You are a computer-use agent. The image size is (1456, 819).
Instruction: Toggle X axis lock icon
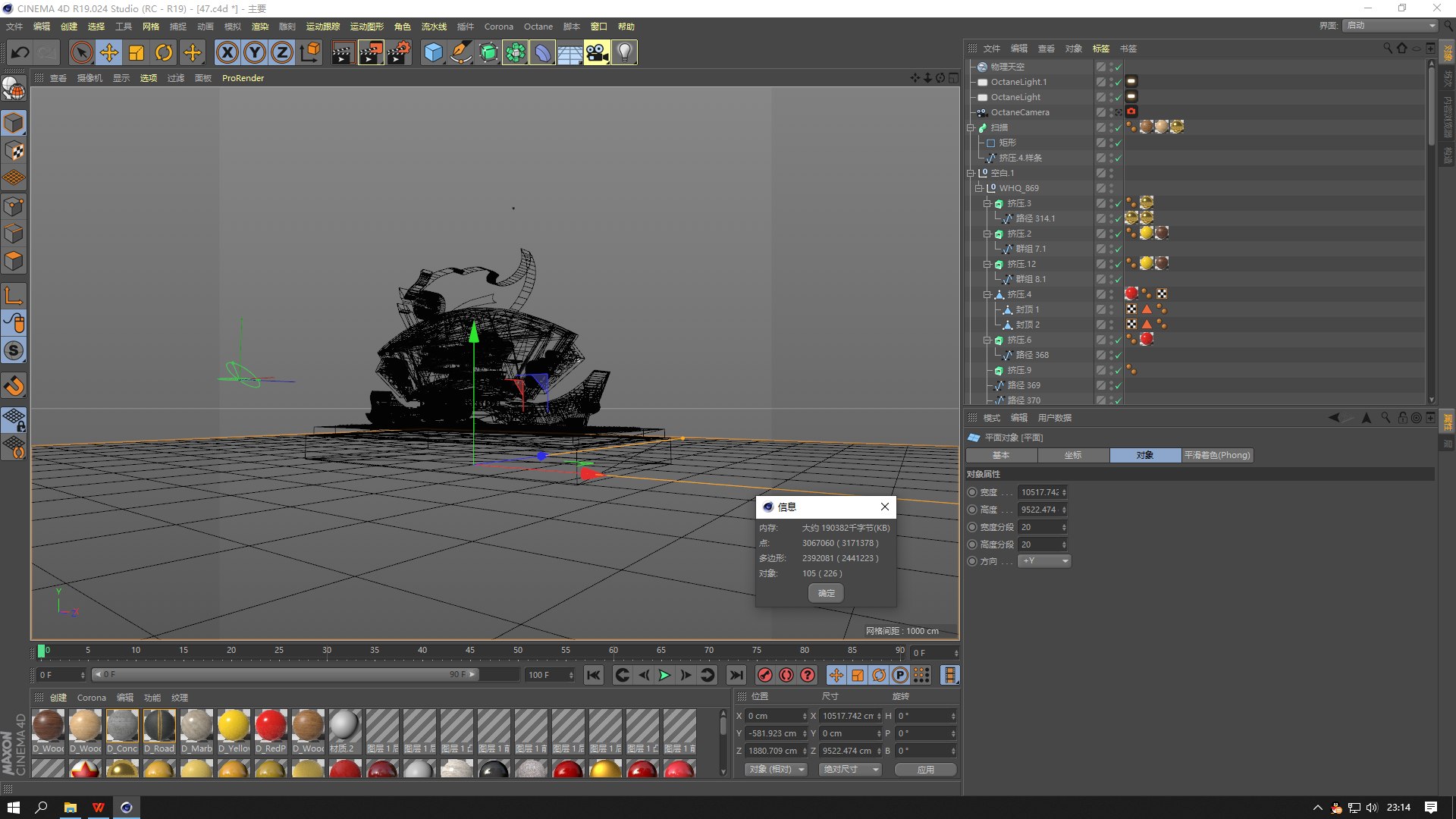tap(227, 52)
